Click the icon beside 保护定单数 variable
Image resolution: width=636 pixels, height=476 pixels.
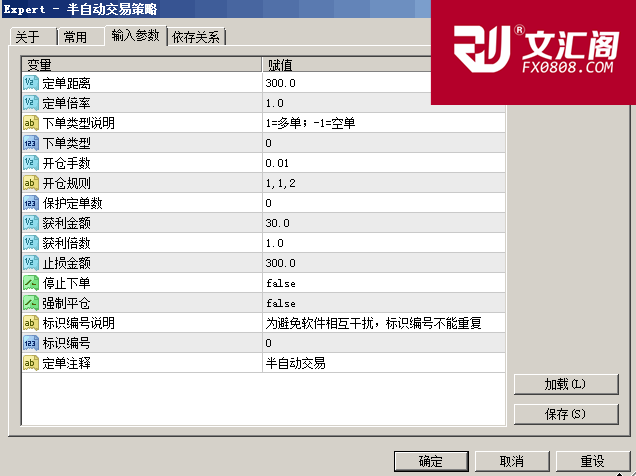pos(30,203)
